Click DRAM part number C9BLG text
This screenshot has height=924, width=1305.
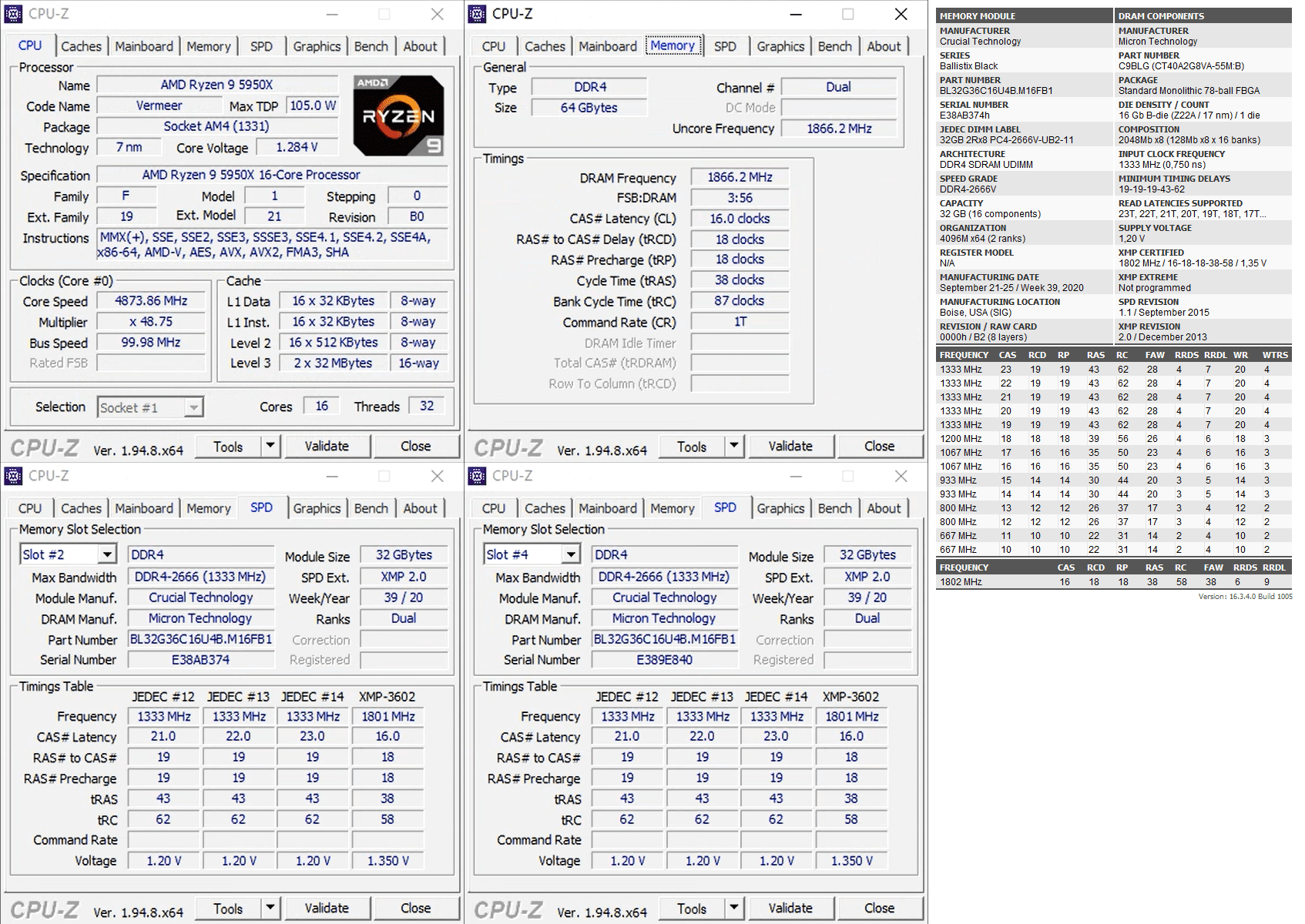1181,66
